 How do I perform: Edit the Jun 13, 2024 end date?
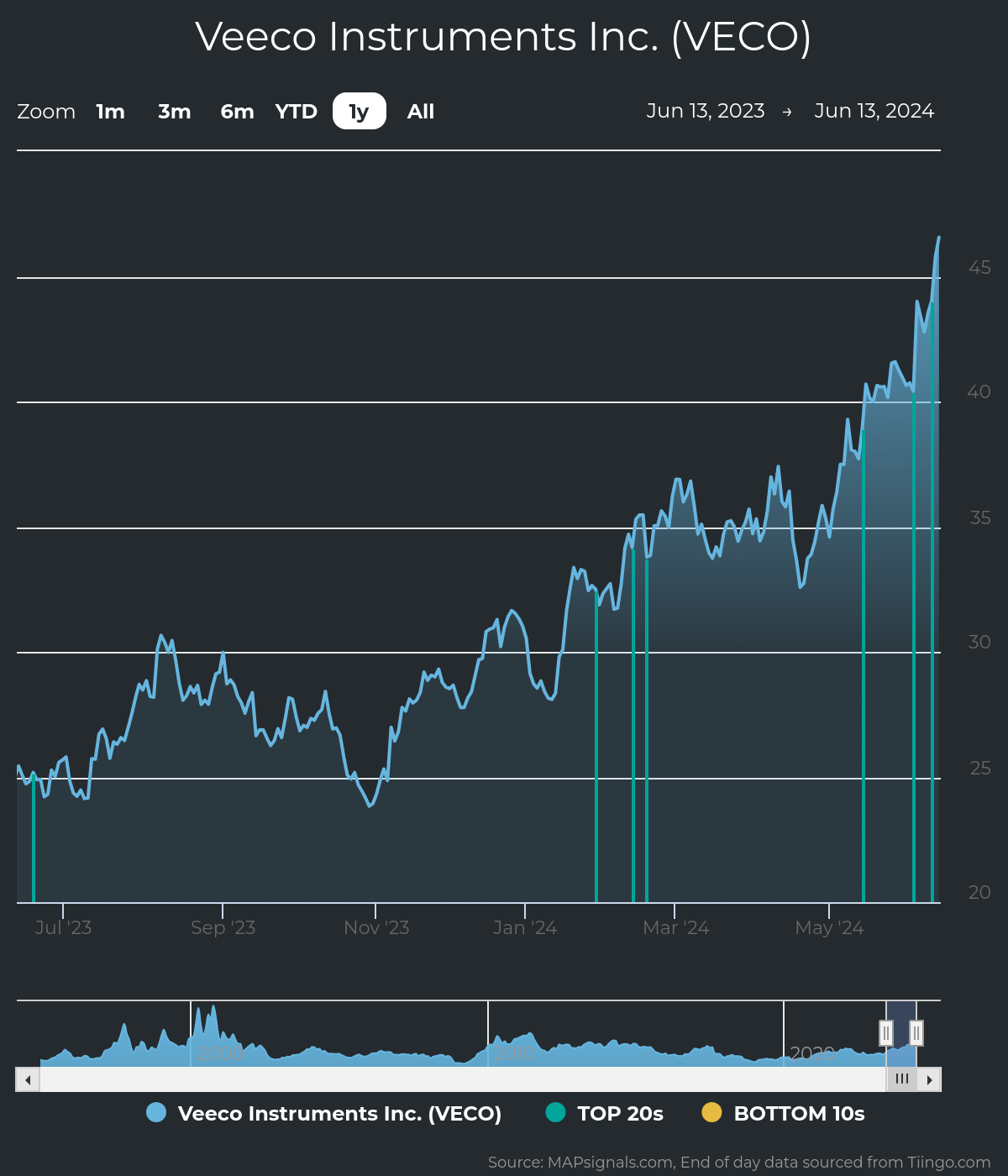[874, 111]
